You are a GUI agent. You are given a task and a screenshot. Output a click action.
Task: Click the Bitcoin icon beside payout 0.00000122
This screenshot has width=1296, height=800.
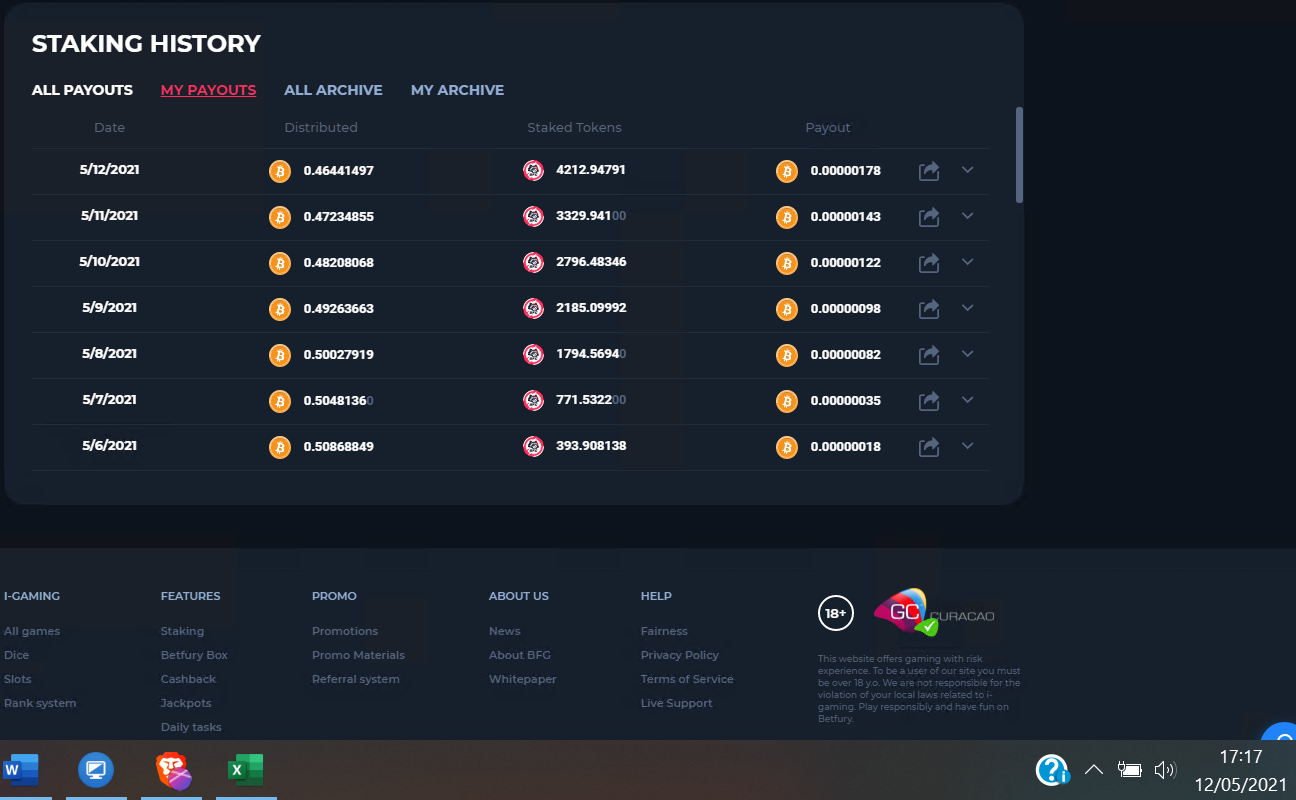point(787,263)
